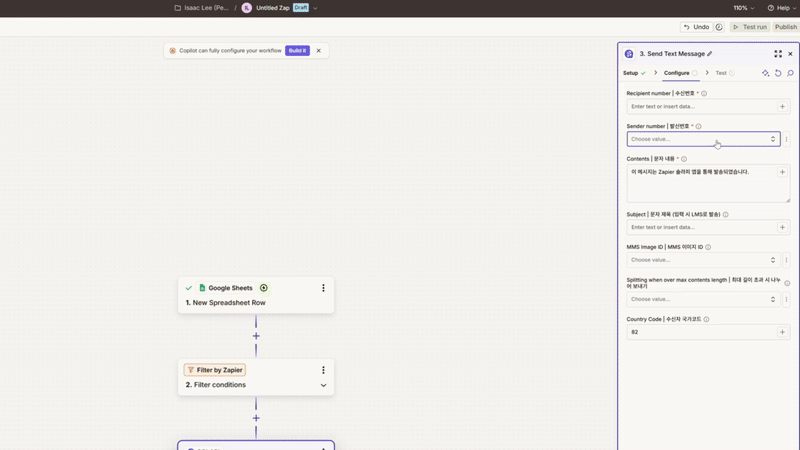Open the Google Sheets step three-dot menu
Viewport: 800px width, 450px height.
pos(323,288)
